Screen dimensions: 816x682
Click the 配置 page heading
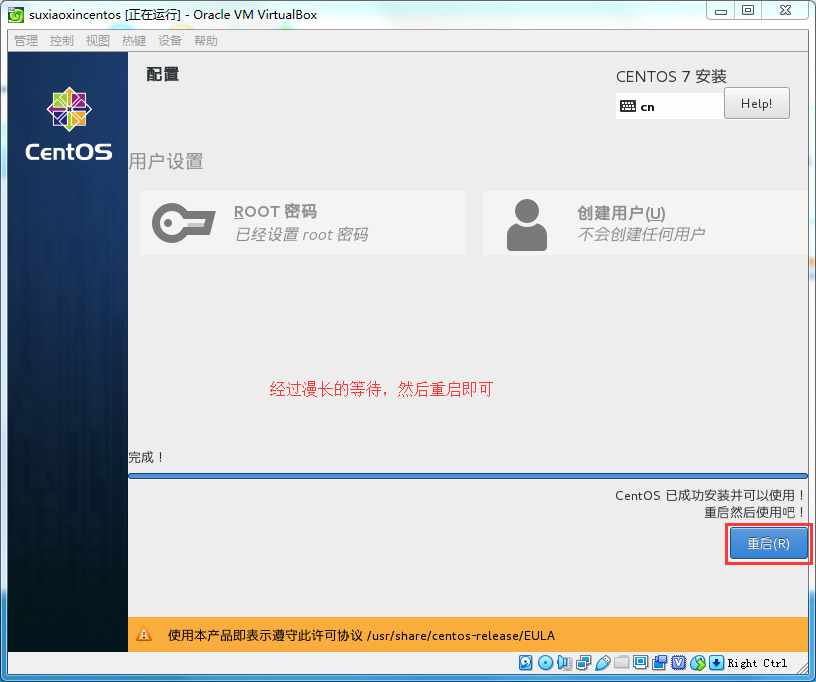[x=162, y=74]
